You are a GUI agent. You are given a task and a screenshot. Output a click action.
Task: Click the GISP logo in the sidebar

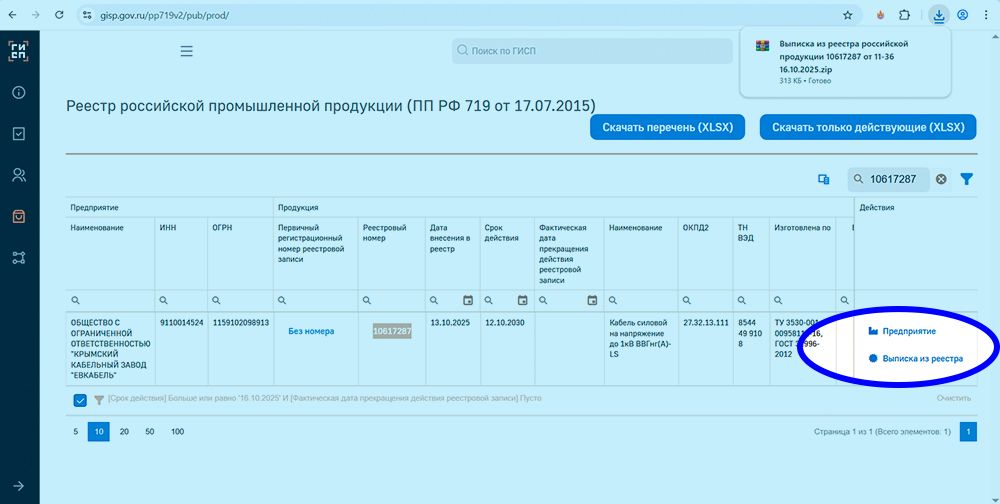pos(18,51)
